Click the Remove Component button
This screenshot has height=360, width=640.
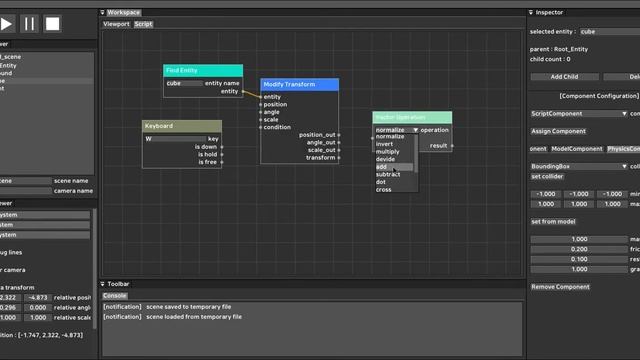point(560,287)
